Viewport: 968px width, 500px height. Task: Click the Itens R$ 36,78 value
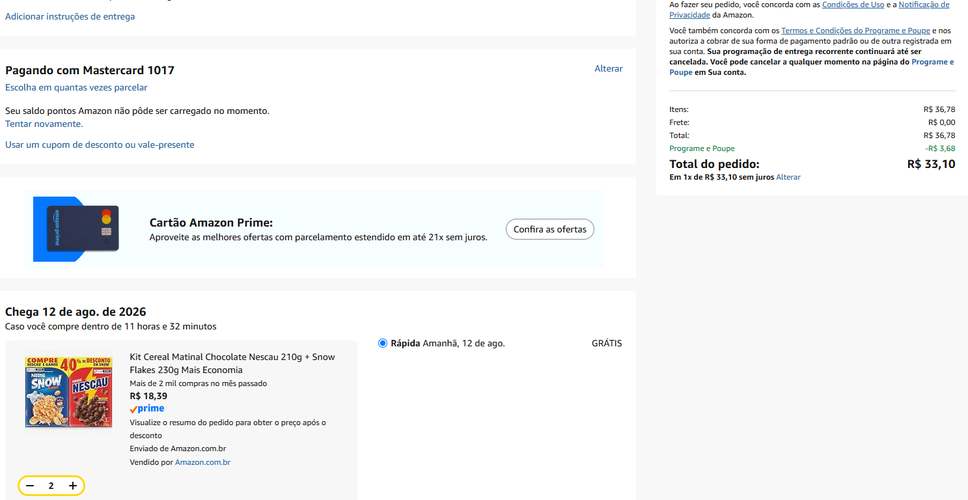(x=940, y=109)
